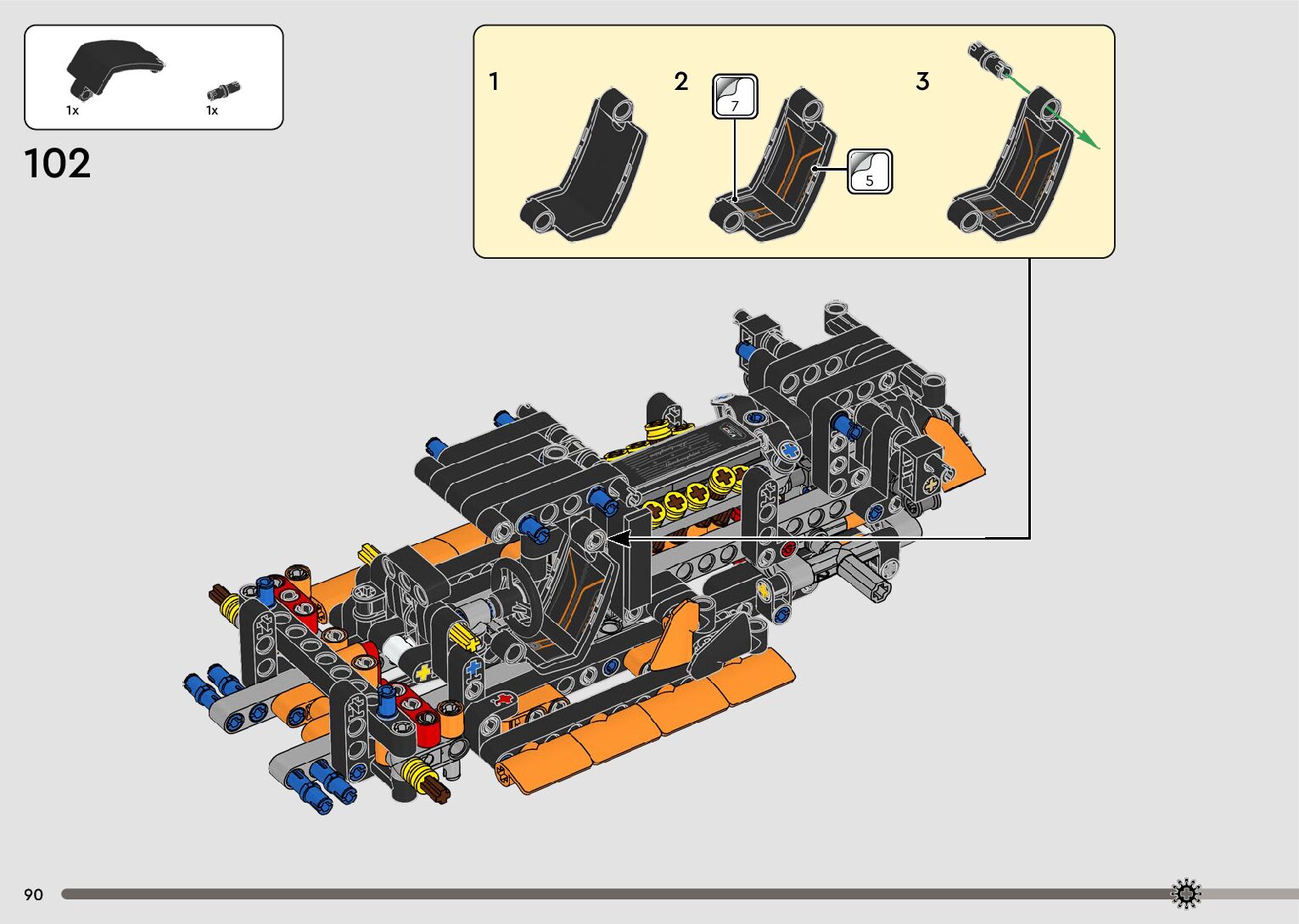The width and height of the screenshot is (1299, 924).
Task: Select sticker number 5 icon
Action: coord(870,171)
